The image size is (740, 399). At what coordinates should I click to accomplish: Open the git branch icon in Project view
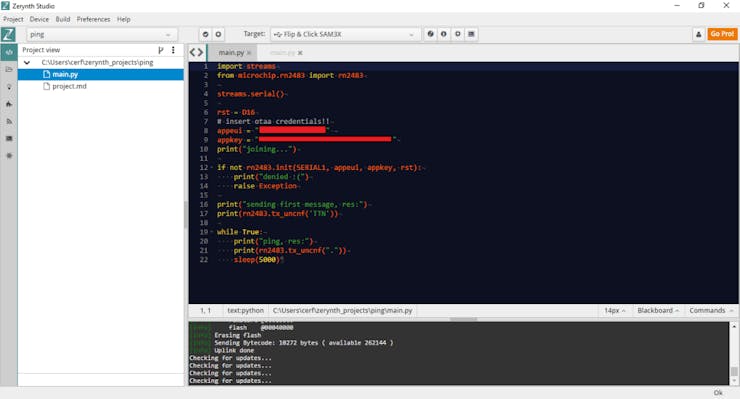160,50
